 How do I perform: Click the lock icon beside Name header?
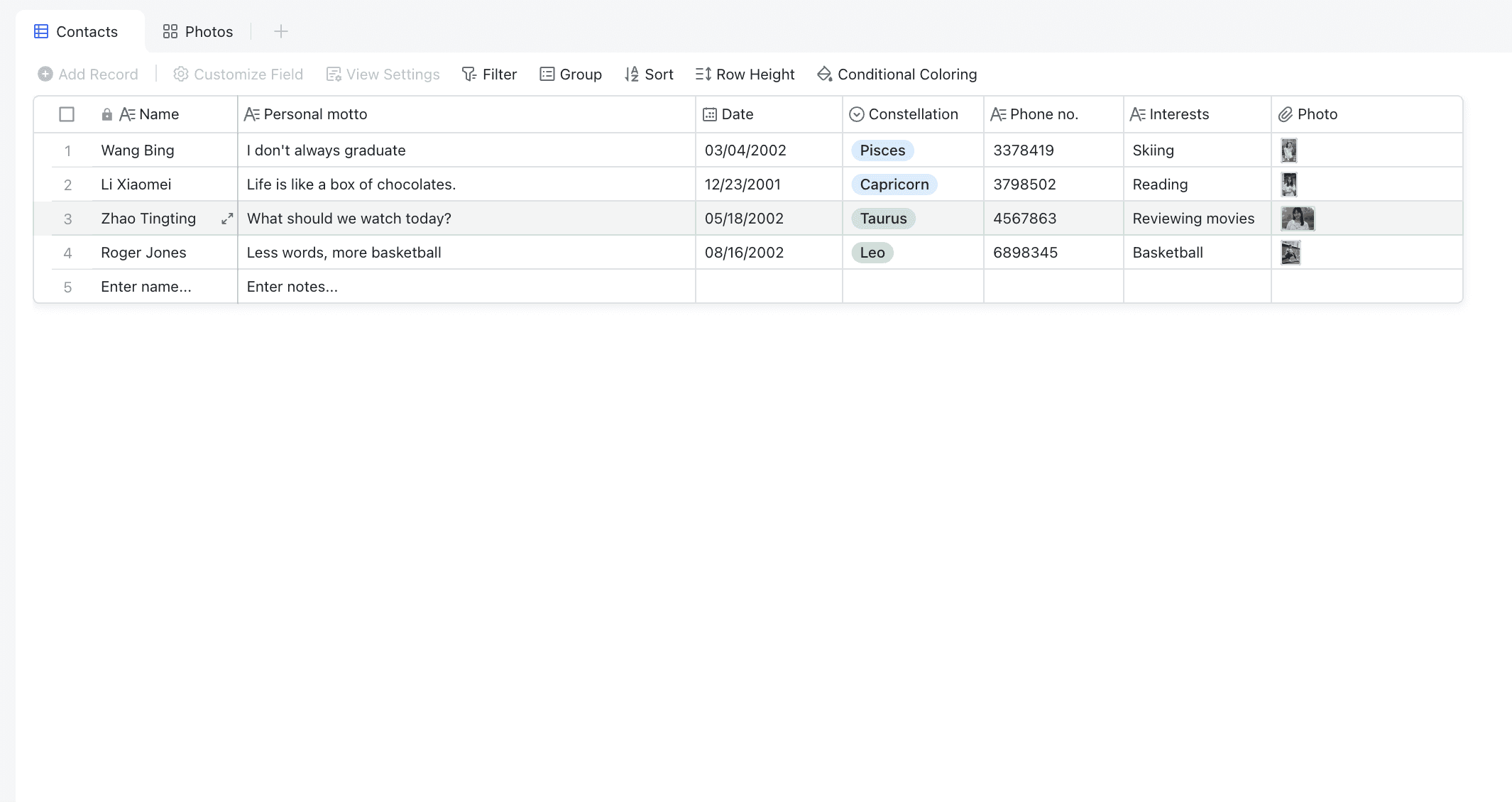[106, 114]
